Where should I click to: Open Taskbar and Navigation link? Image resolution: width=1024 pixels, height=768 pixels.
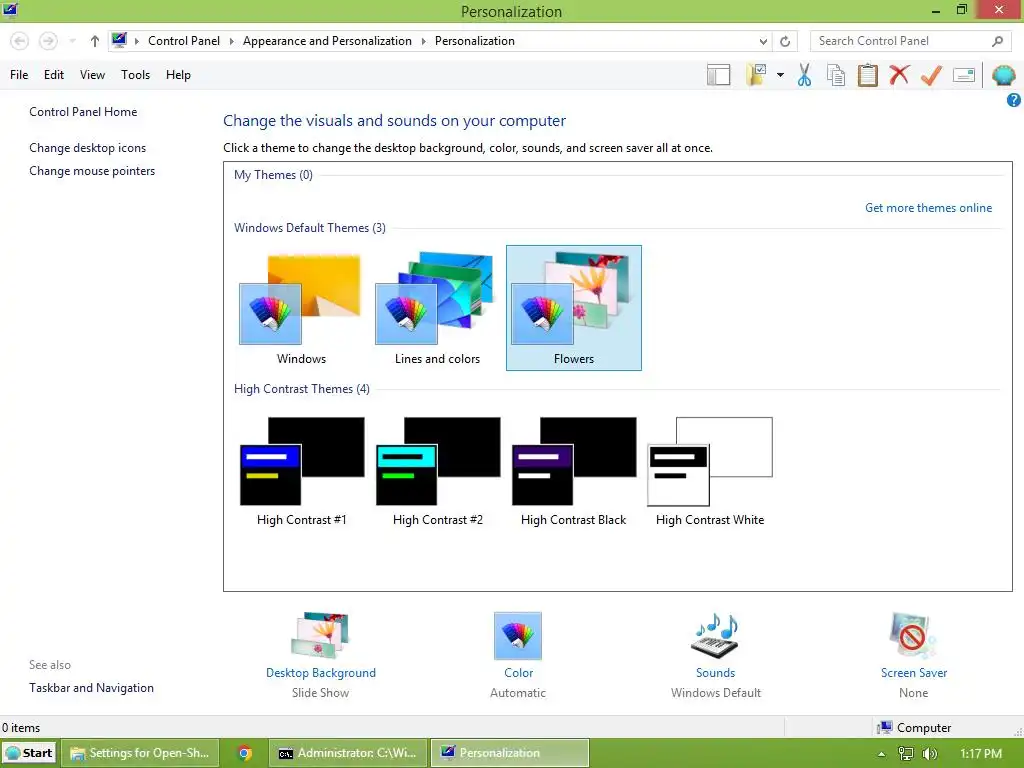[91, 688]
